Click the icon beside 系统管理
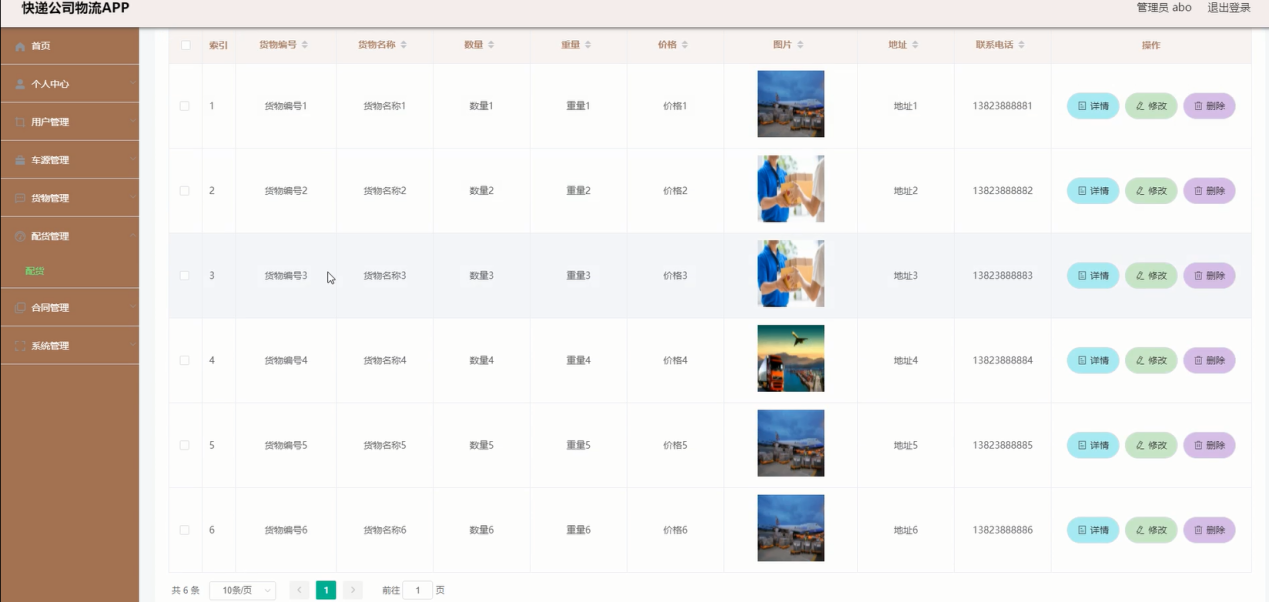The image size is (1269, 602). click(20, 346)
